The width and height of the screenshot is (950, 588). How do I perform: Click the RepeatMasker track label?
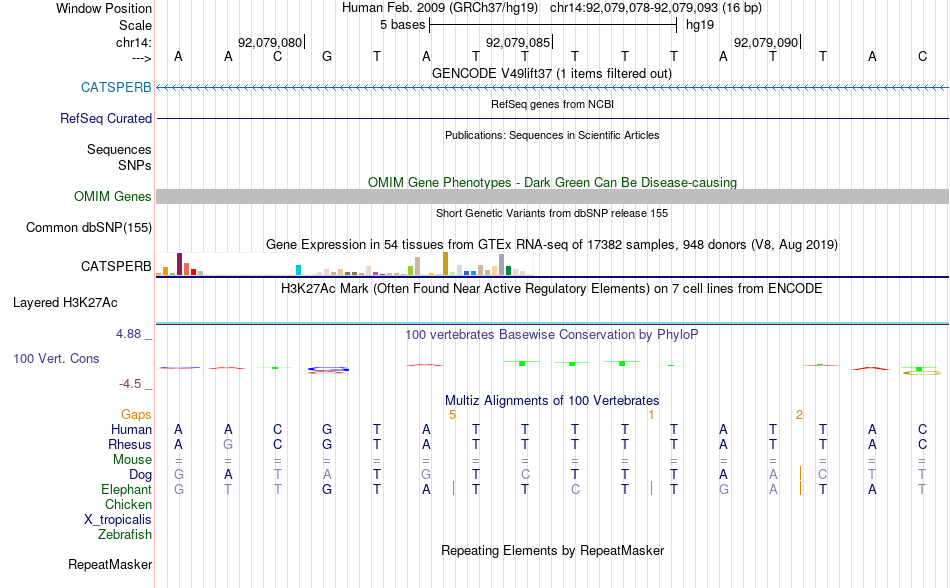click(110, 565)
